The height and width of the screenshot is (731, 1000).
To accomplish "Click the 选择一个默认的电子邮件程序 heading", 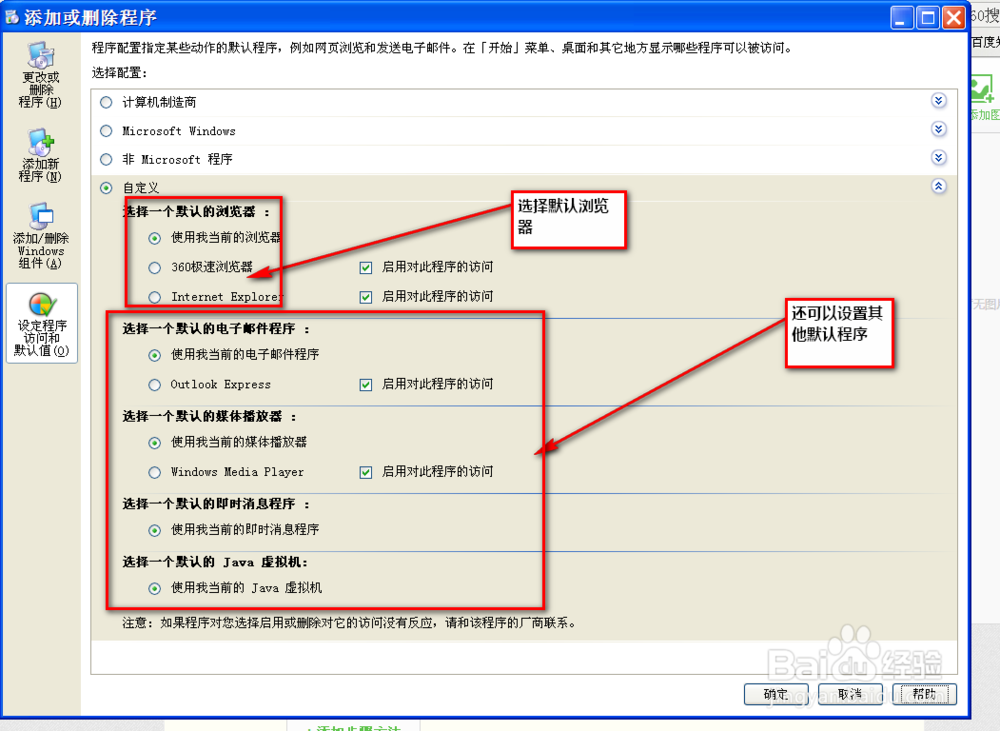I will tap(216, 329).
